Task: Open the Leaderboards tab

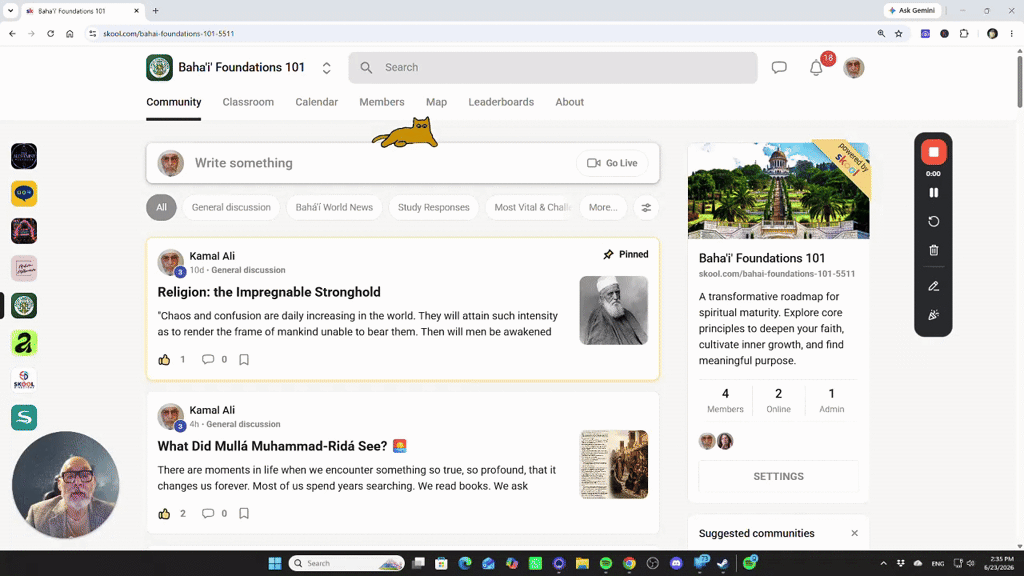Action: [x=501, y=102]
